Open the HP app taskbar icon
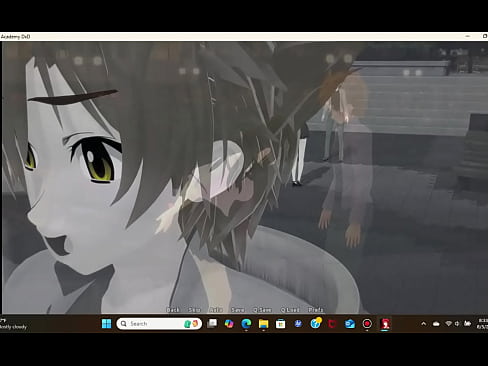Screen dimensions: 488x366 click(298, 323)
